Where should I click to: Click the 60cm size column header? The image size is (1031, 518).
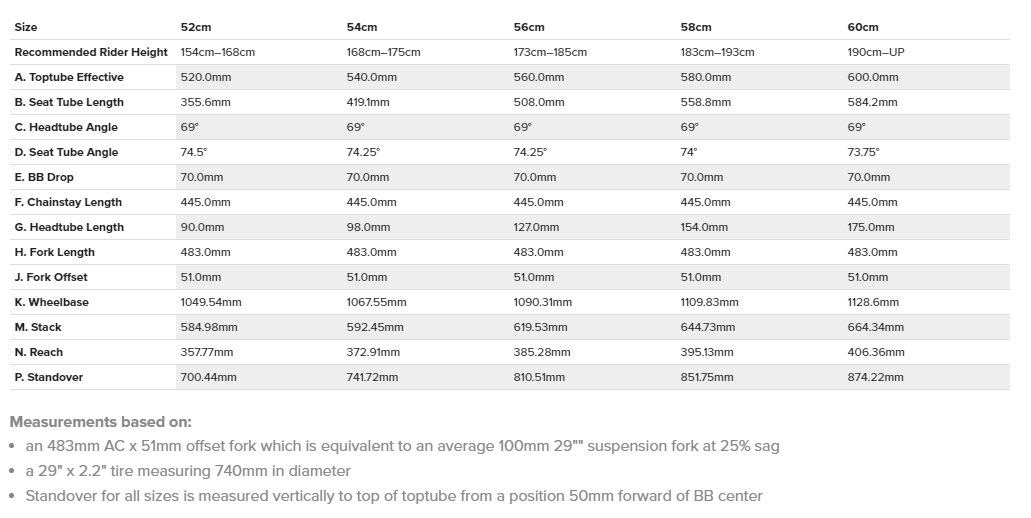863,27
